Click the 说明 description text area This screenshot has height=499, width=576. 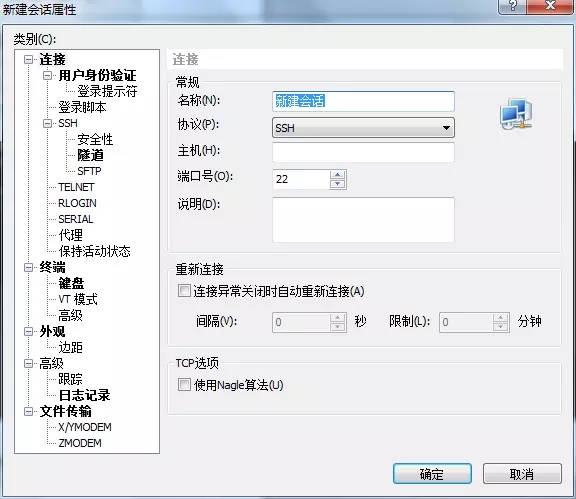click(x=363, y=220)
